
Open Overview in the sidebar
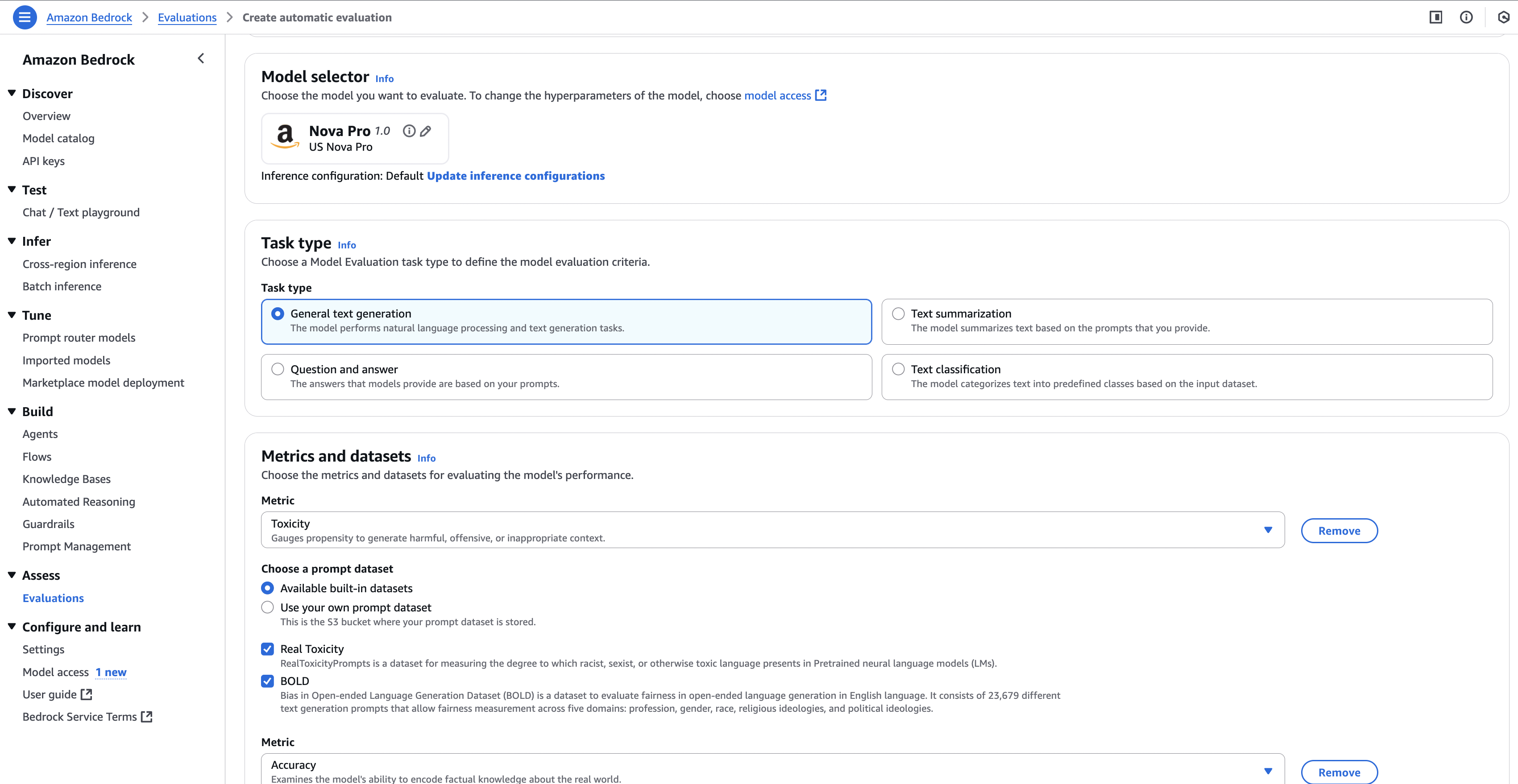tap(46, 116)
